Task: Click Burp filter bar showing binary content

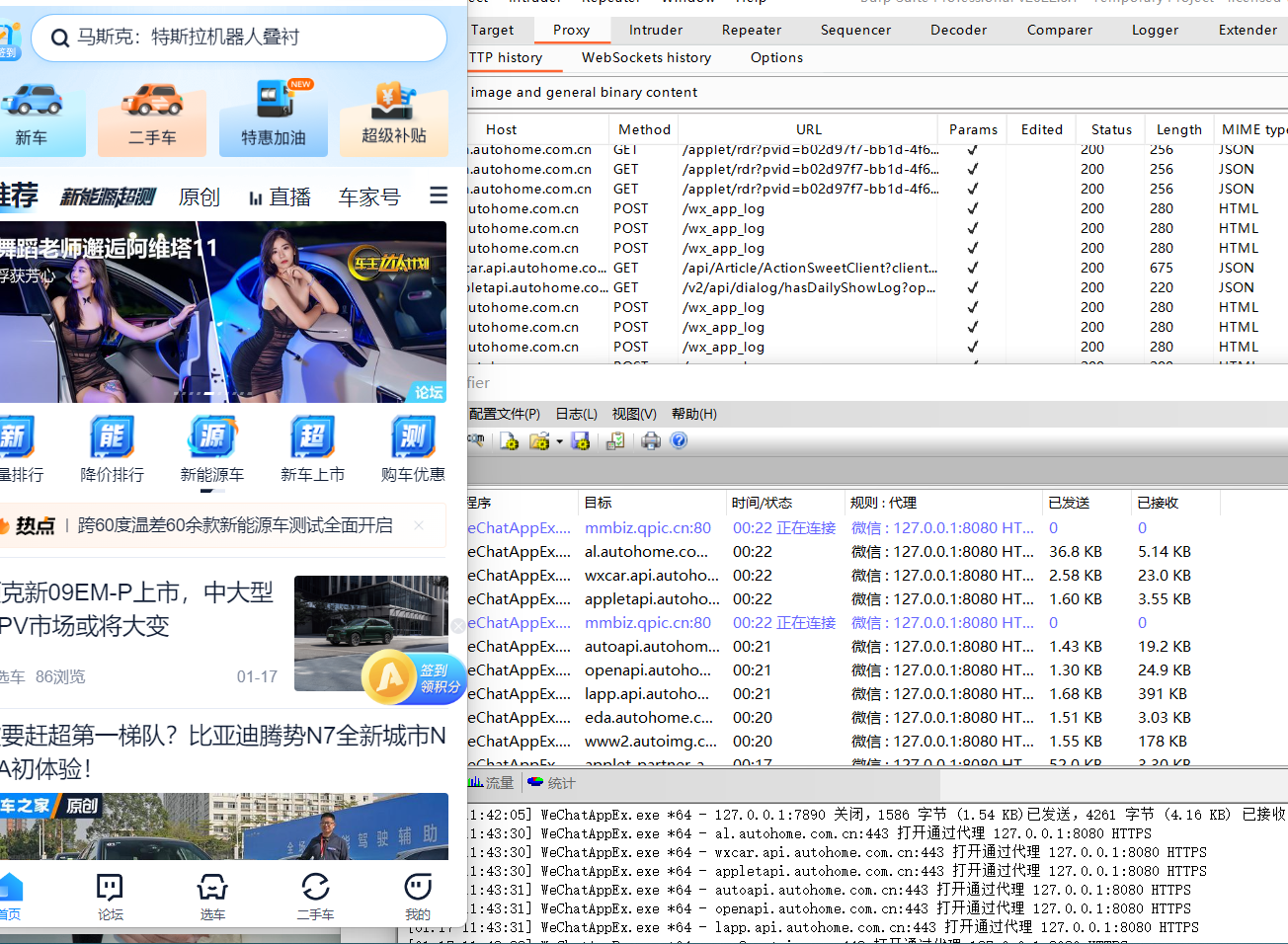Action: pos(877,92)
